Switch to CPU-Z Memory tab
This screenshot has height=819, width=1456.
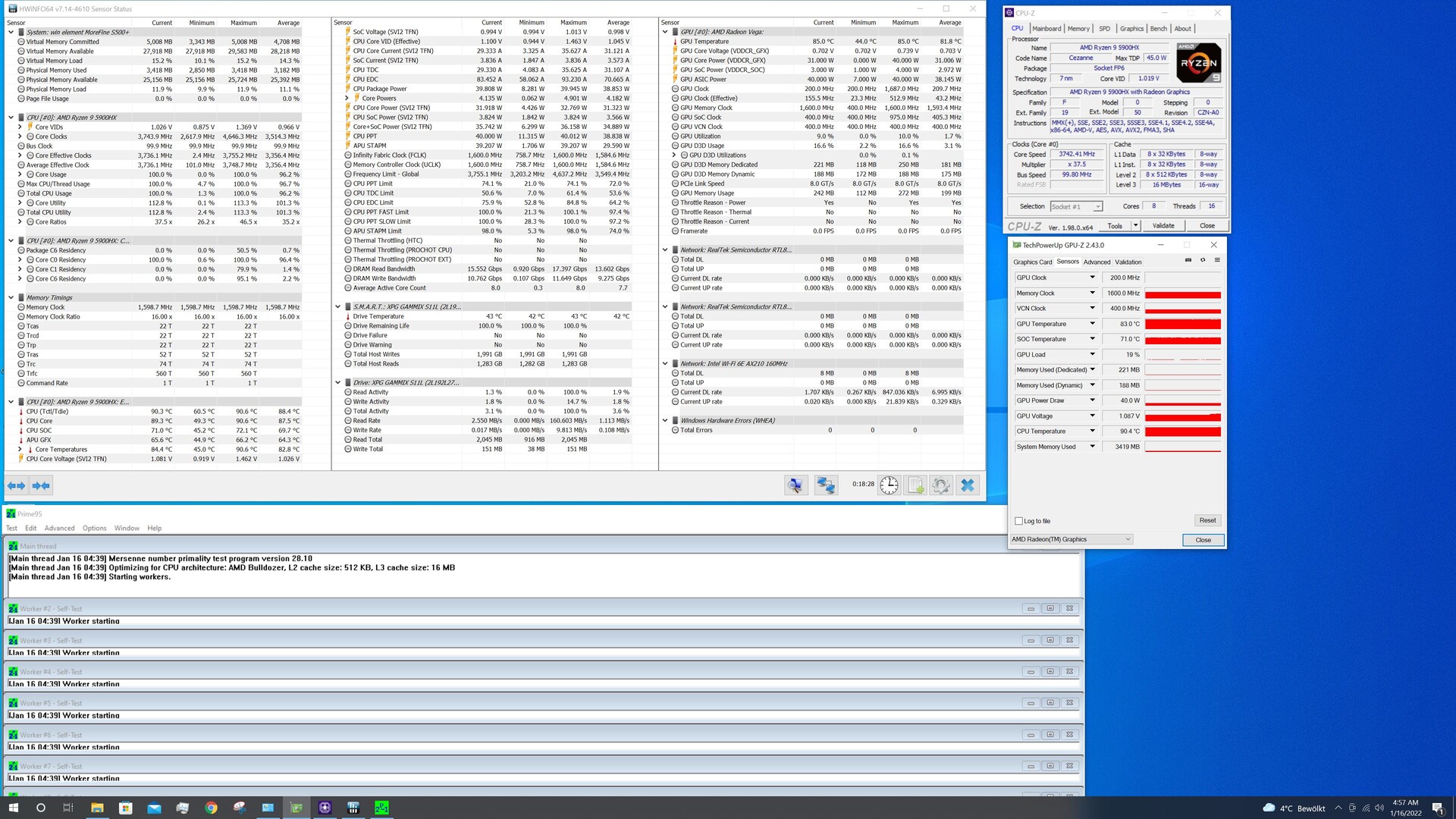pyautogui.click(x=1078, y=29)
